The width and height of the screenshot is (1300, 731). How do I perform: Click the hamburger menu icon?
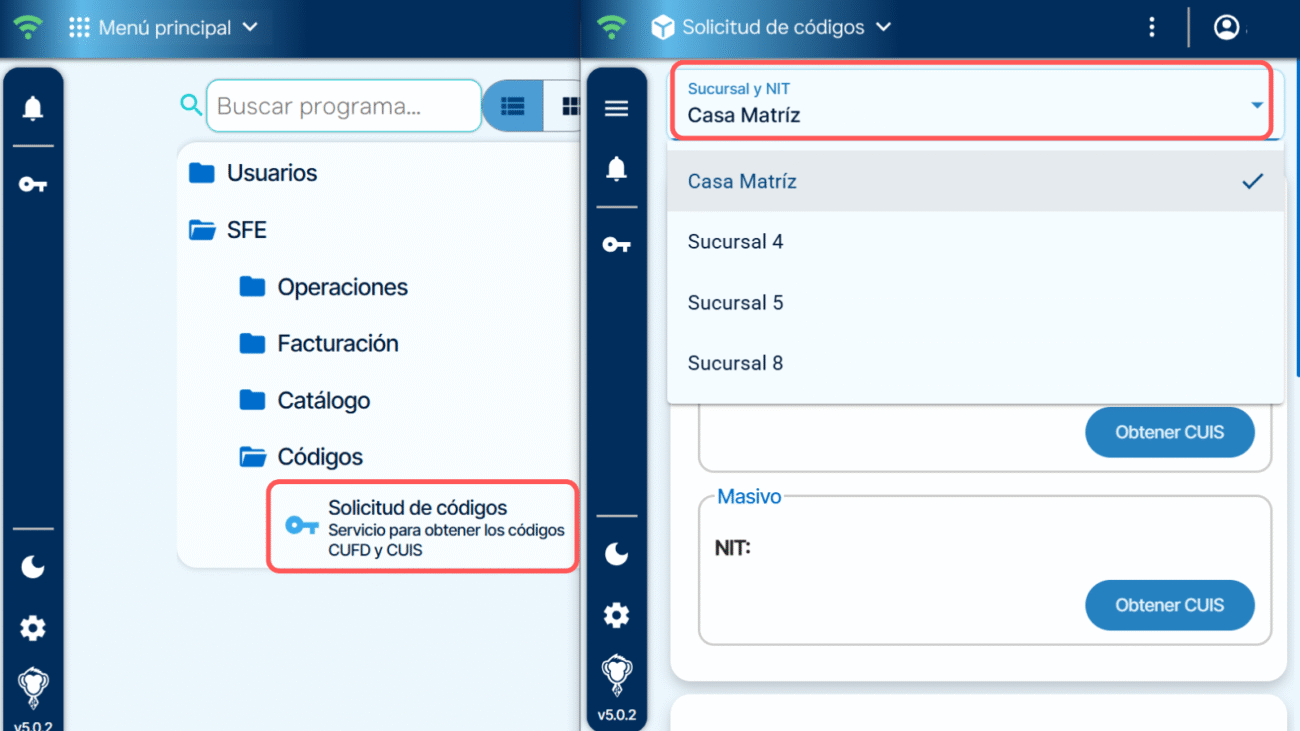click(x=616, y=108)
